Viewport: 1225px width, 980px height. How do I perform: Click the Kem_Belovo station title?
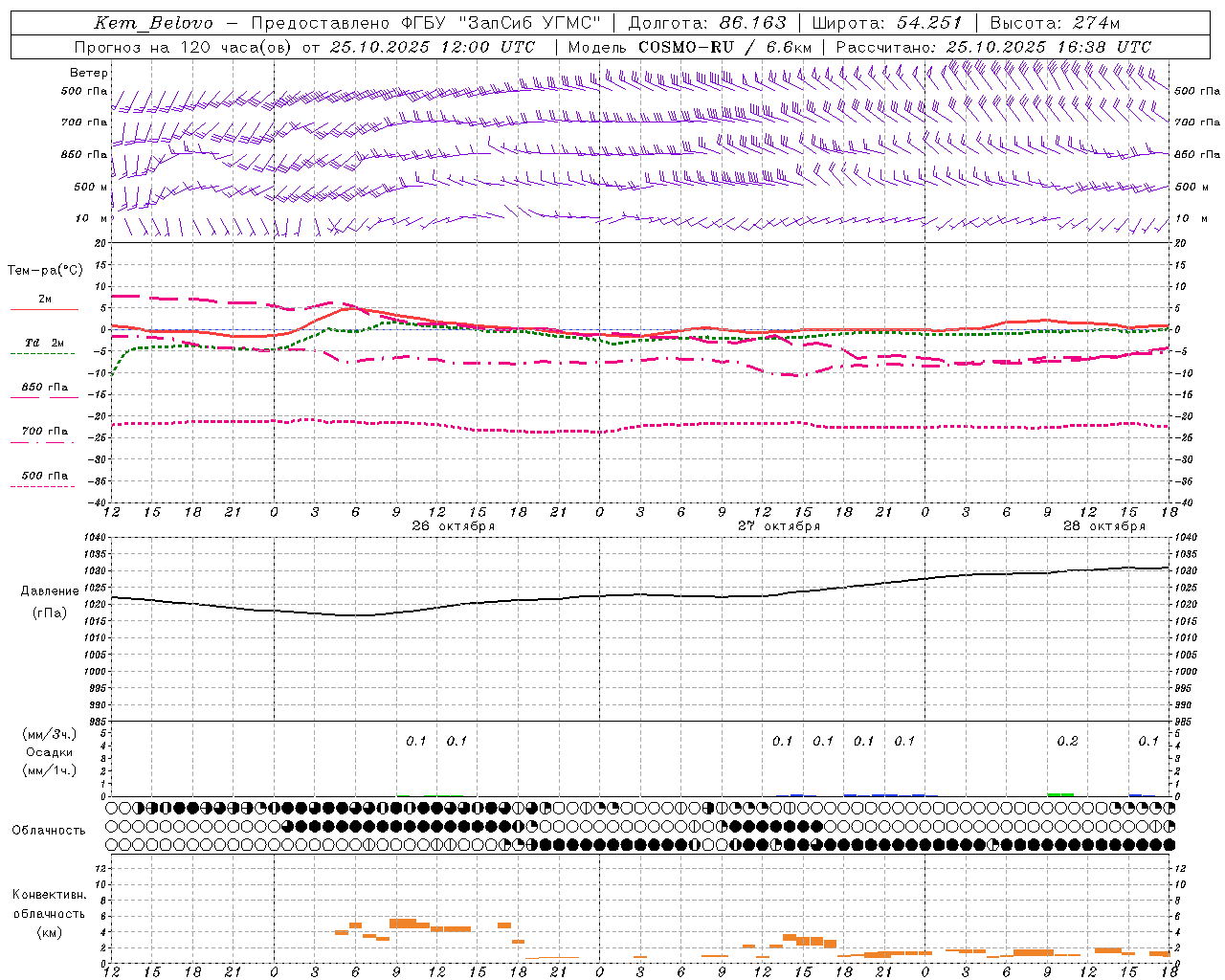click(x=153, y=23)
